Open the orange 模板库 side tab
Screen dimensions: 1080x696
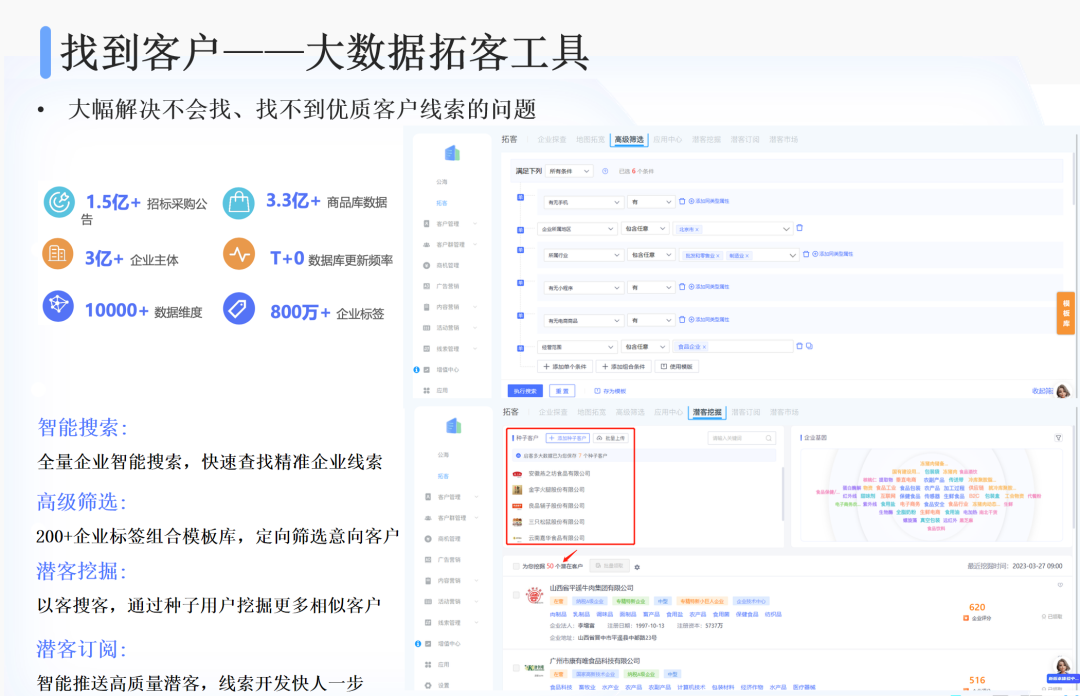1066,312
